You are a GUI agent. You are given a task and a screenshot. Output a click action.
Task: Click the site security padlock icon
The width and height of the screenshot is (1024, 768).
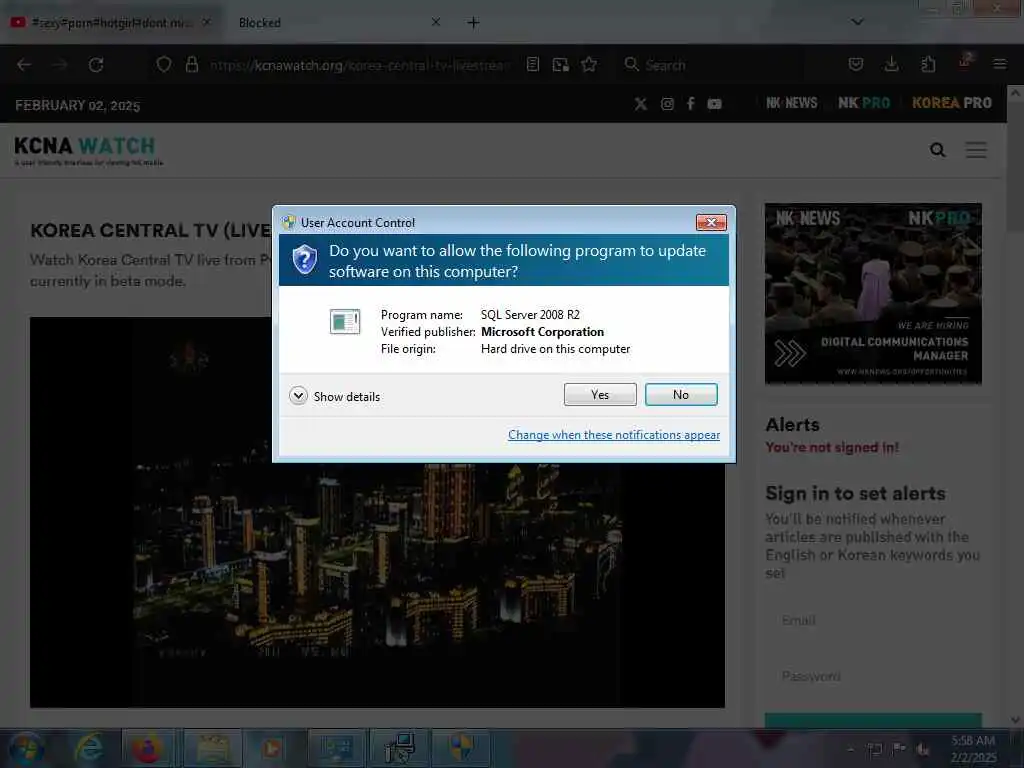coord(191,65)
